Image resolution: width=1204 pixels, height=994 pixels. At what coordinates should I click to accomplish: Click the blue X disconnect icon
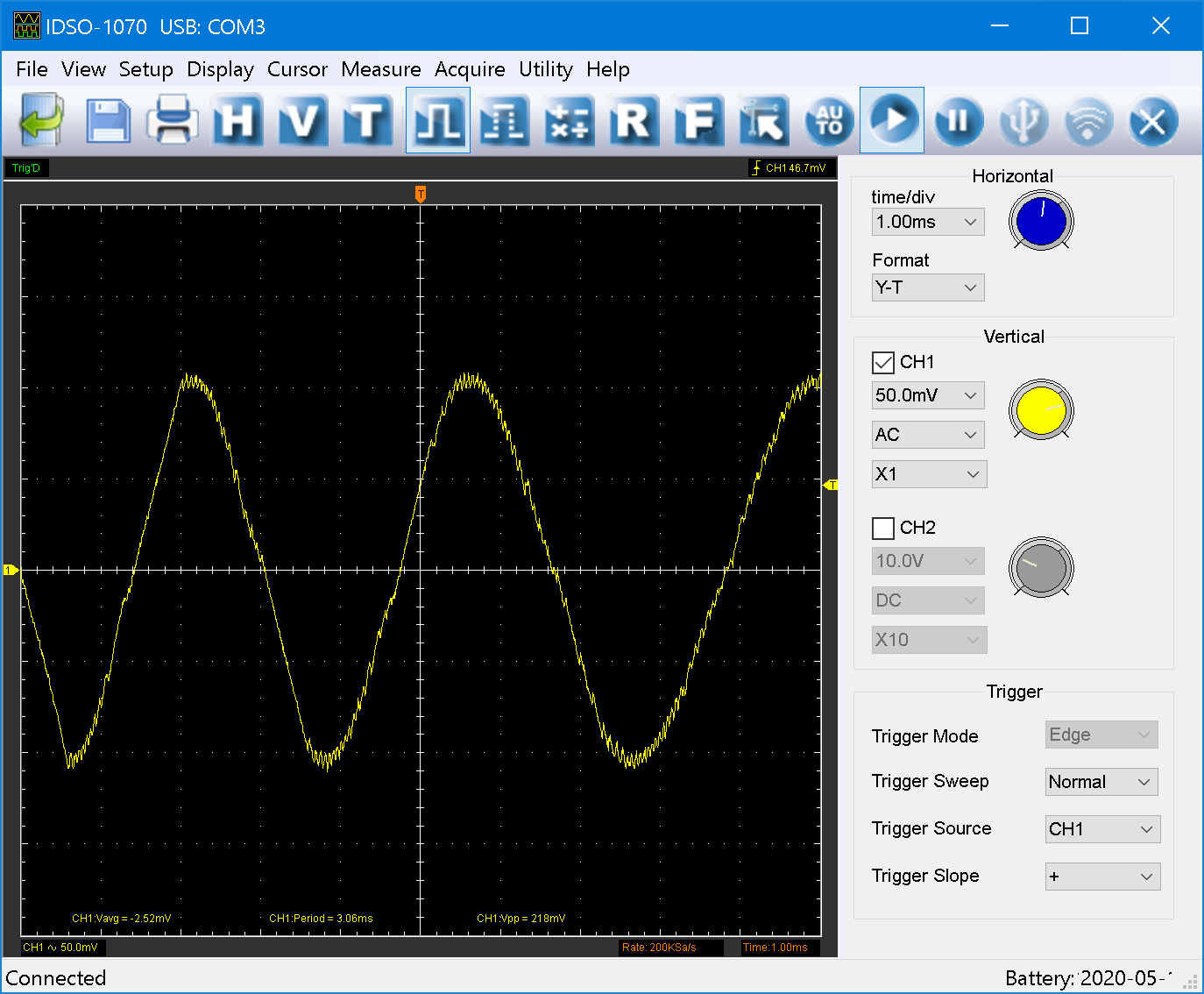pos(1153,120)
